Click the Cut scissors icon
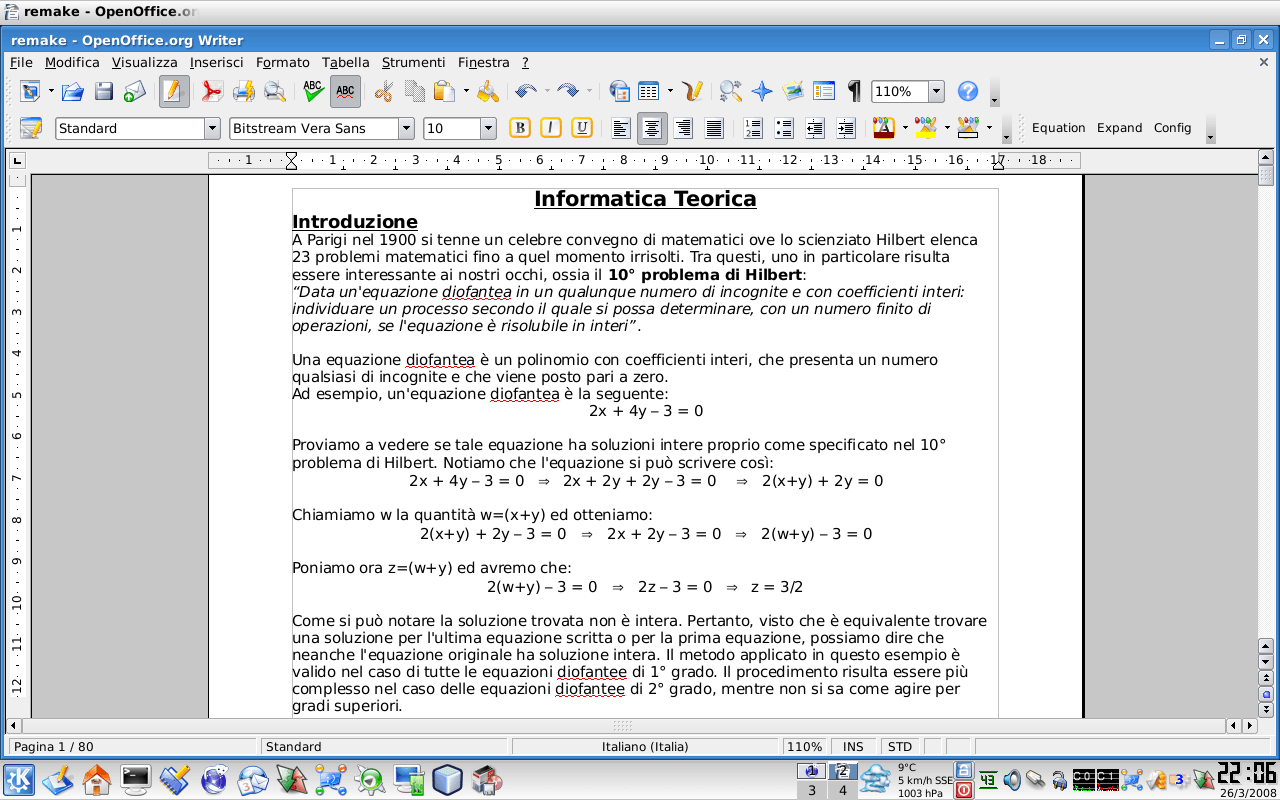This screenshot has height=800, width=1280. (383, 92)
